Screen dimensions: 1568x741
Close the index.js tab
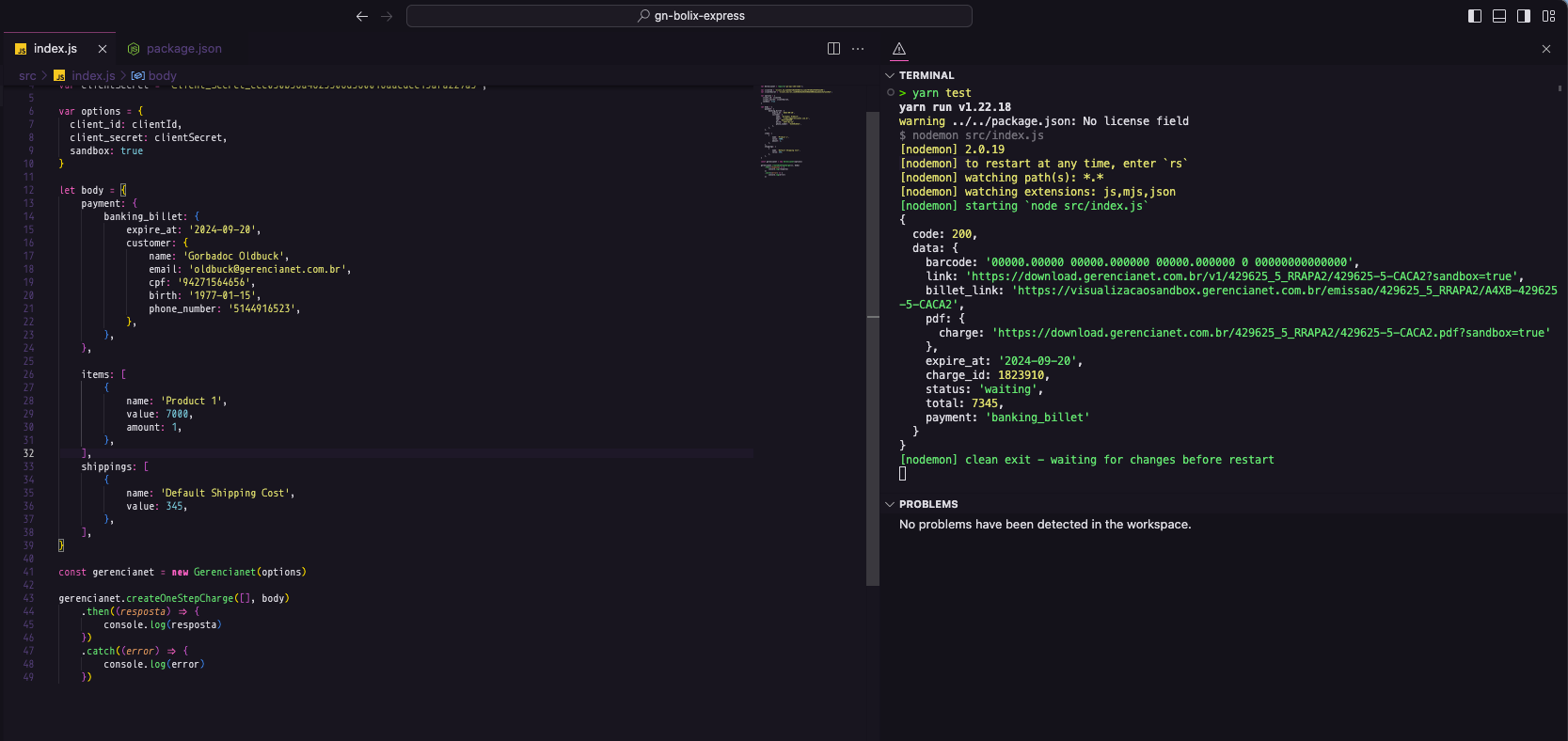click(x=103, y=49)
